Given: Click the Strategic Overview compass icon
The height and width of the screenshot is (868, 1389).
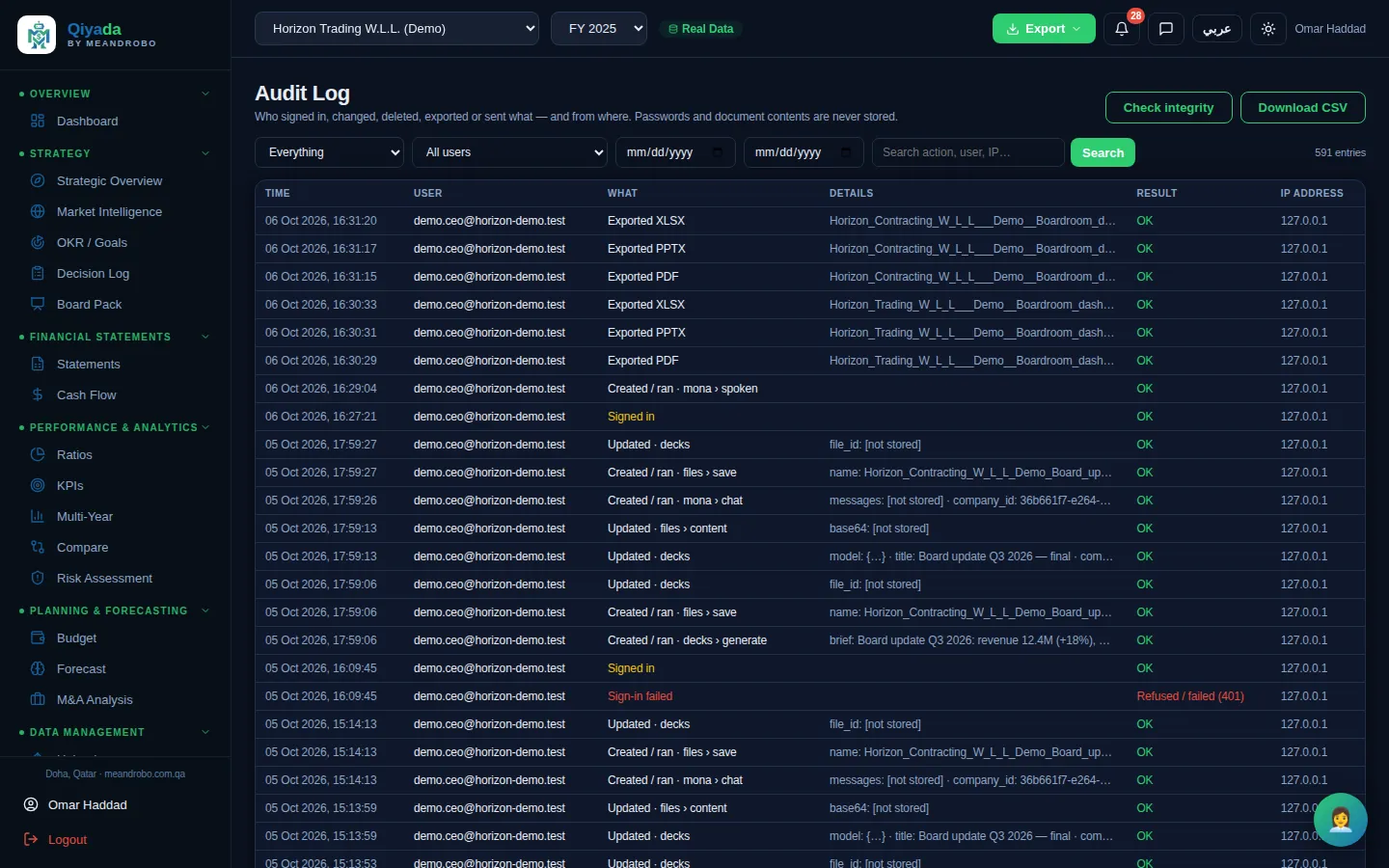Looking at the screenshot, I should click(38, 181).
